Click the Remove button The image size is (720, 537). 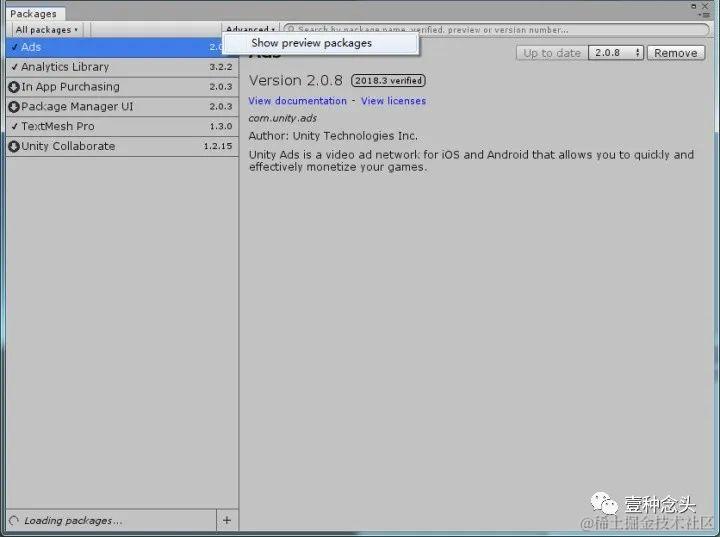point(676,53)
